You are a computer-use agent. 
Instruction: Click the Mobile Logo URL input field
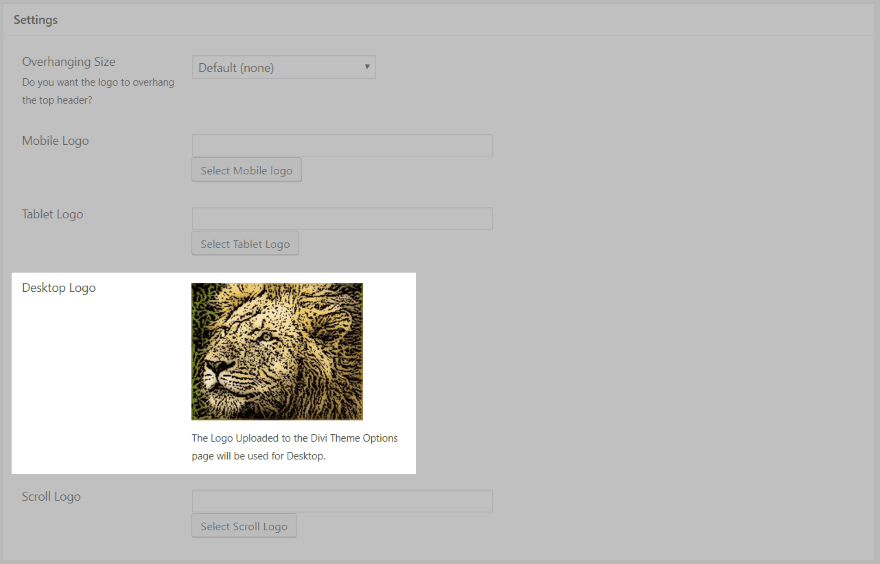[342, 145]
